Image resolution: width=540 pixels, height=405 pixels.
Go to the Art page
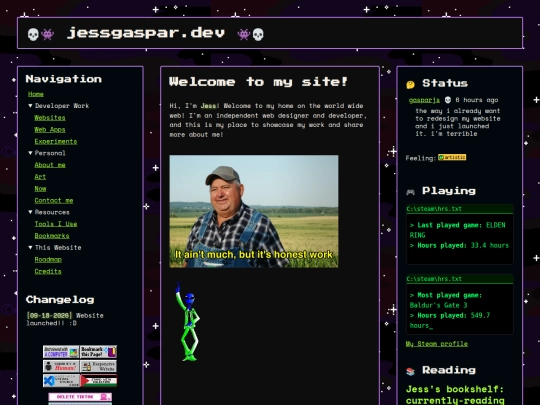pyautogui.click(x=40, y=177)
